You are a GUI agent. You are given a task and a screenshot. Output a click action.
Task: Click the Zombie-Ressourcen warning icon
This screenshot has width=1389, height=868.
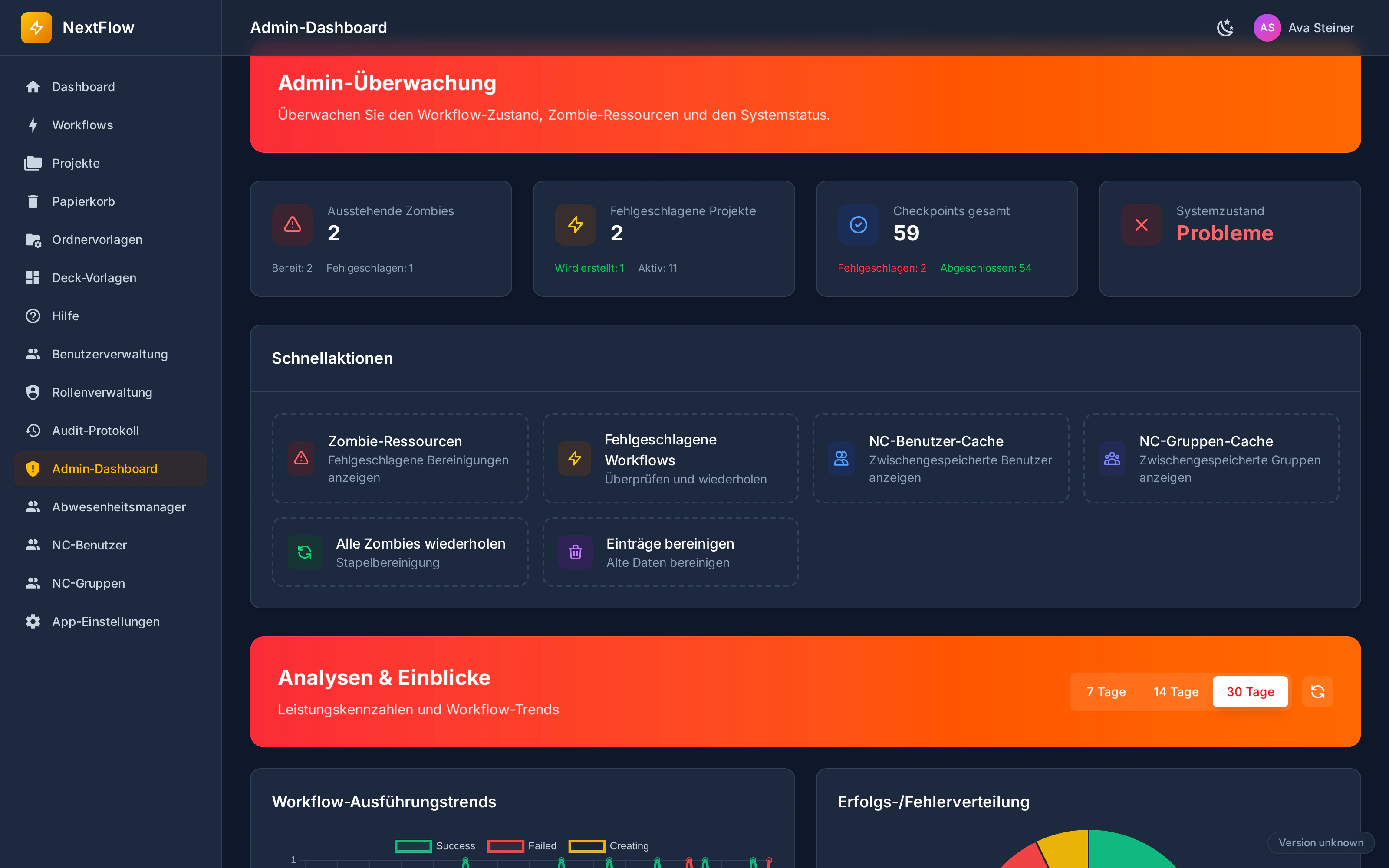[x=301, y=458]
